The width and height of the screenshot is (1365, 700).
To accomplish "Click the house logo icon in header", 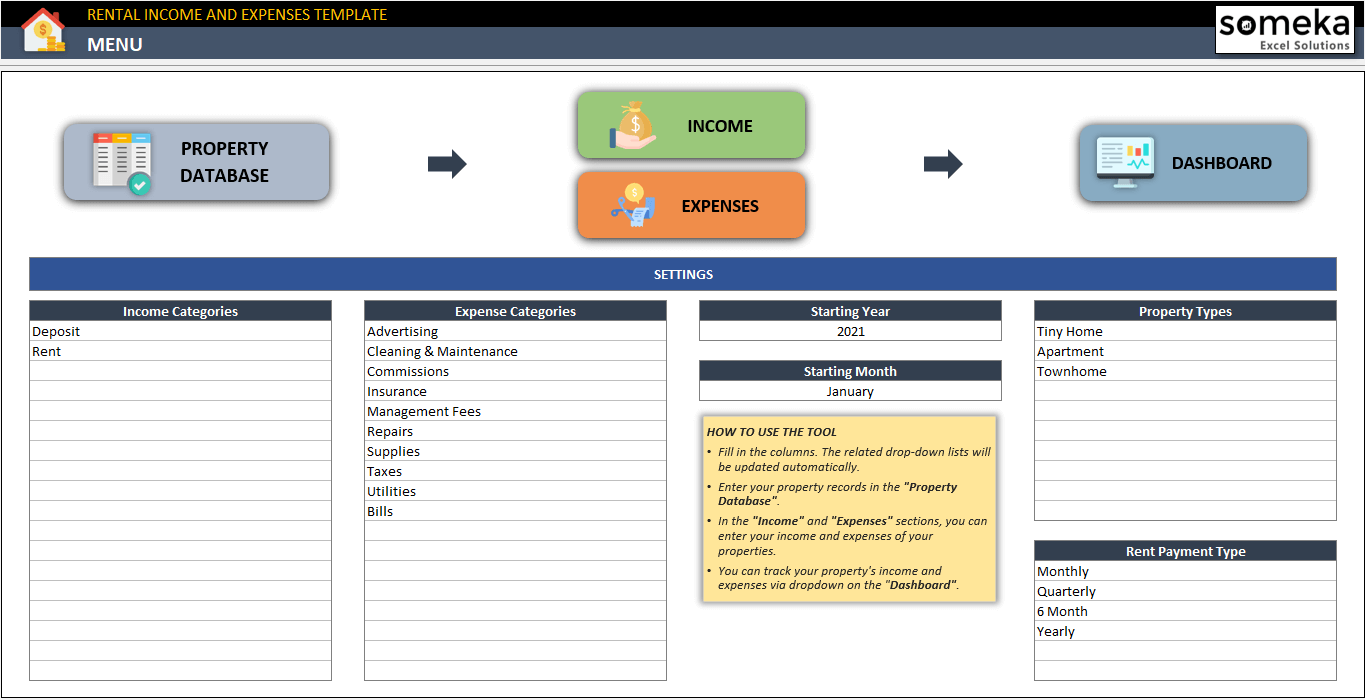I will (43, 30).
